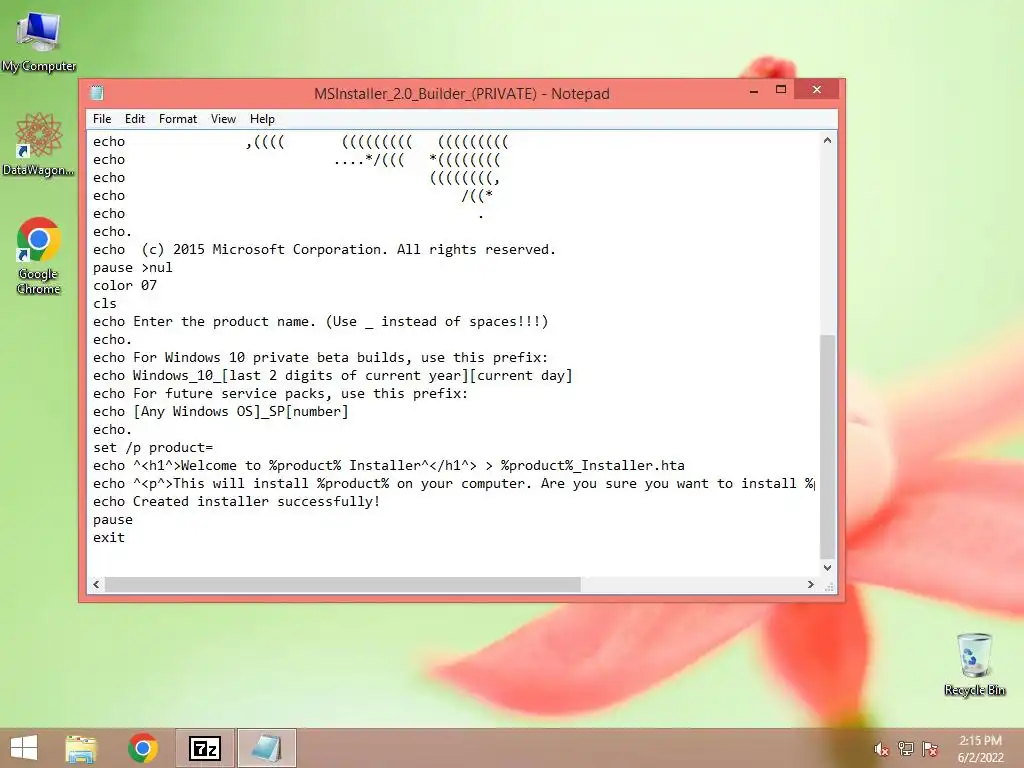Click the 'color 07' line
1024x768 pixels.
click(x=125, y=285)
